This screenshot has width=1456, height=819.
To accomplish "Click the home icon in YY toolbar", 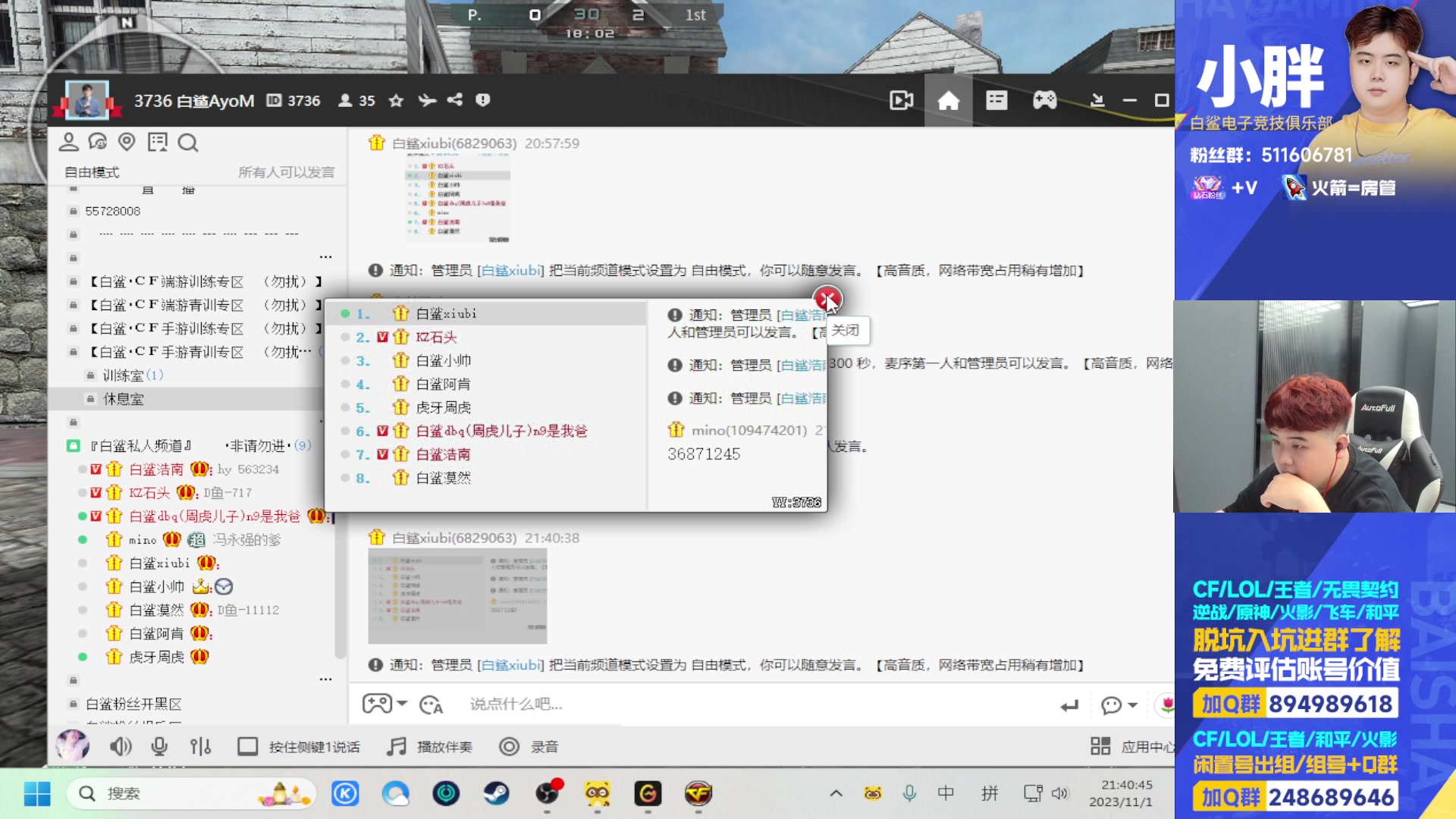I will pyautogui.click(x=948, y=100).
